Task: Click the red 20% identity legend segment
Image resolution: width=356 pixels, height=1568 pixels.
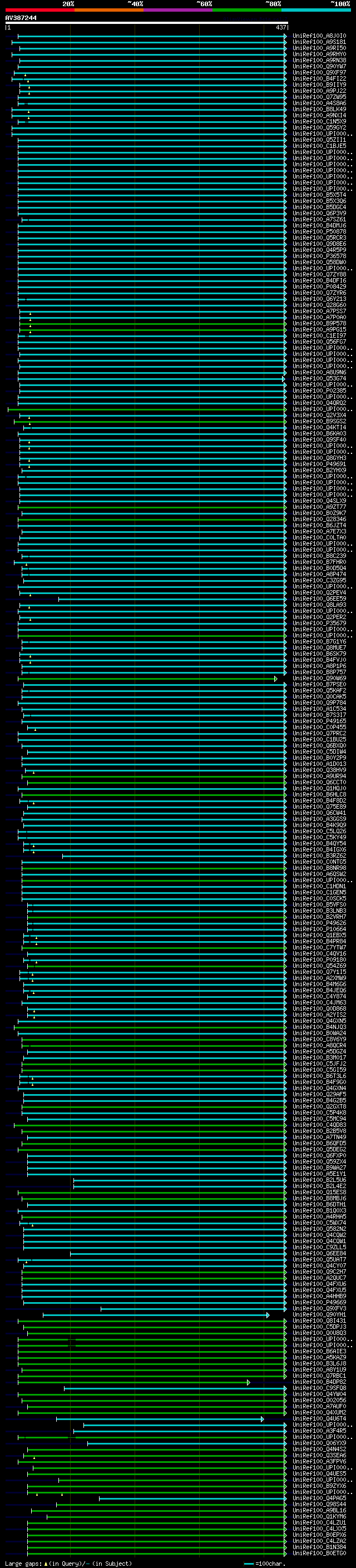Action: (x=39, y=10)
